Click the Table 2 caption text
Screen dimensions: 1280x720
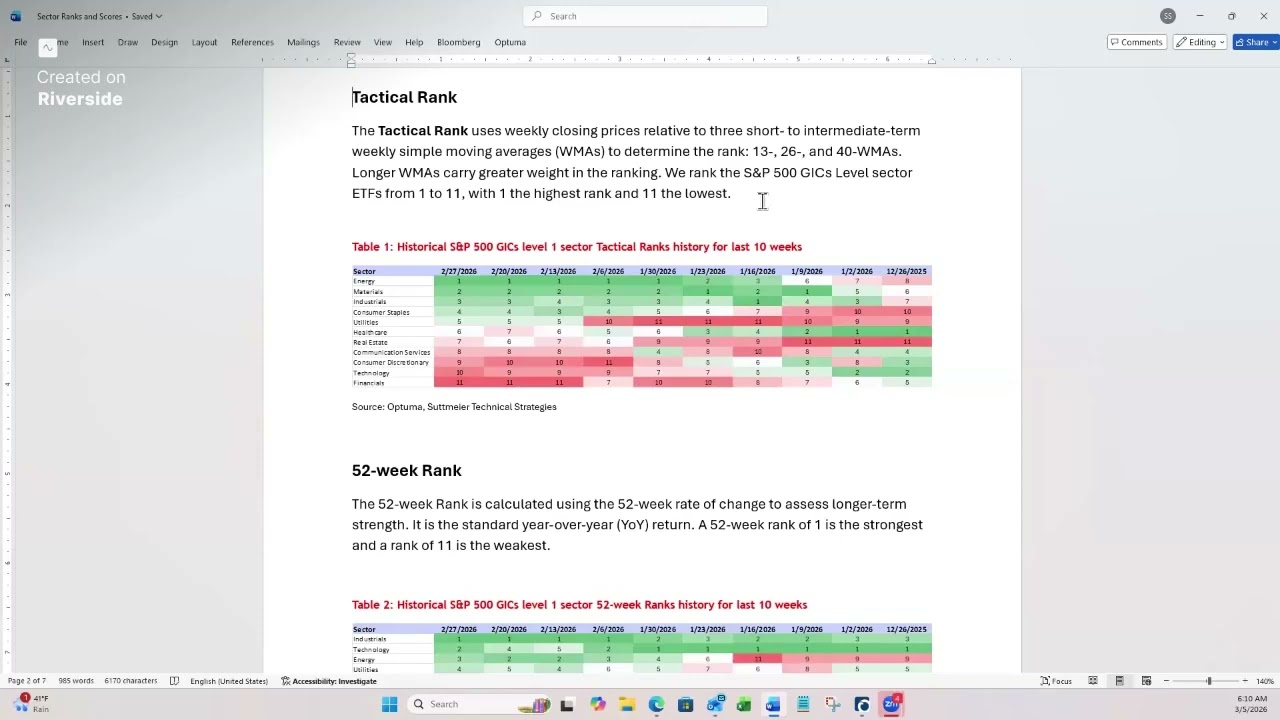tap(579, 605)
